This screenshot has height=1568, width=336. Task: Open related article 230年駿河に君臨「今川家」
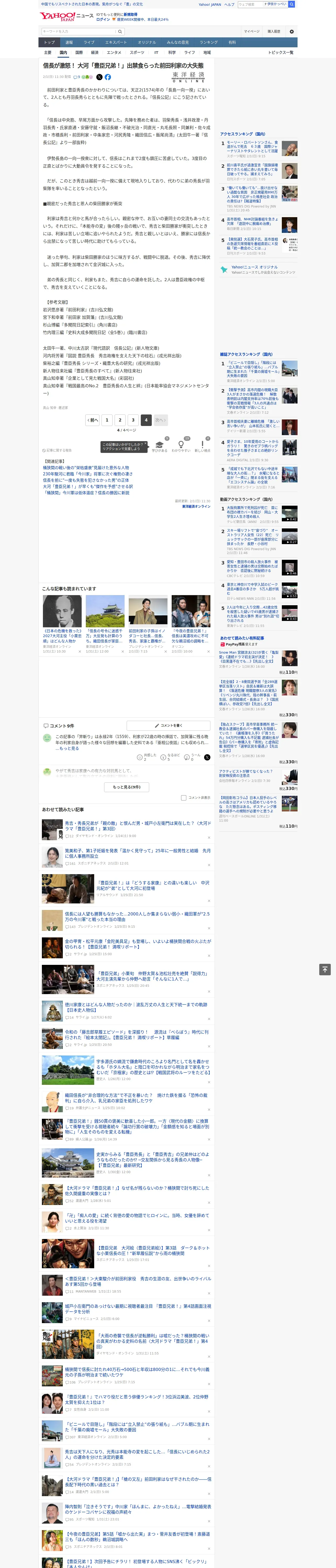88,474
